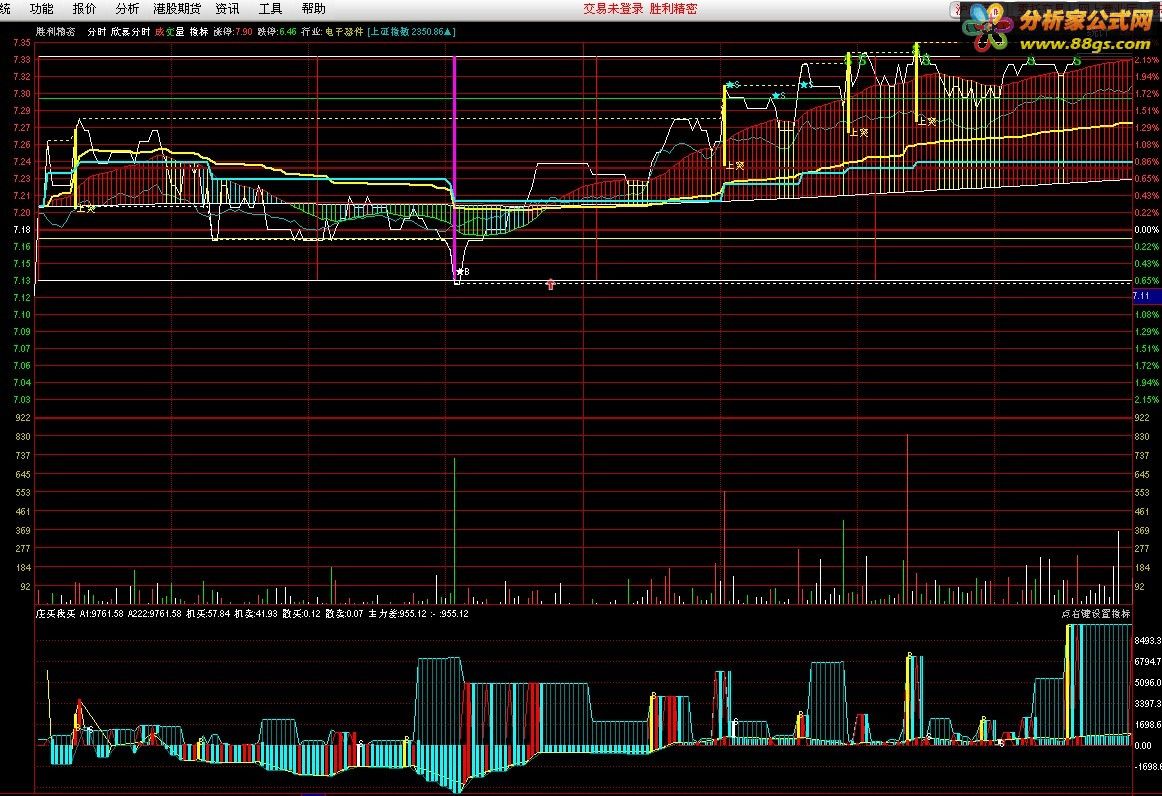Click the 欣景分时 indicator label
The image size is (1162, 796).
tap(130, 32)
